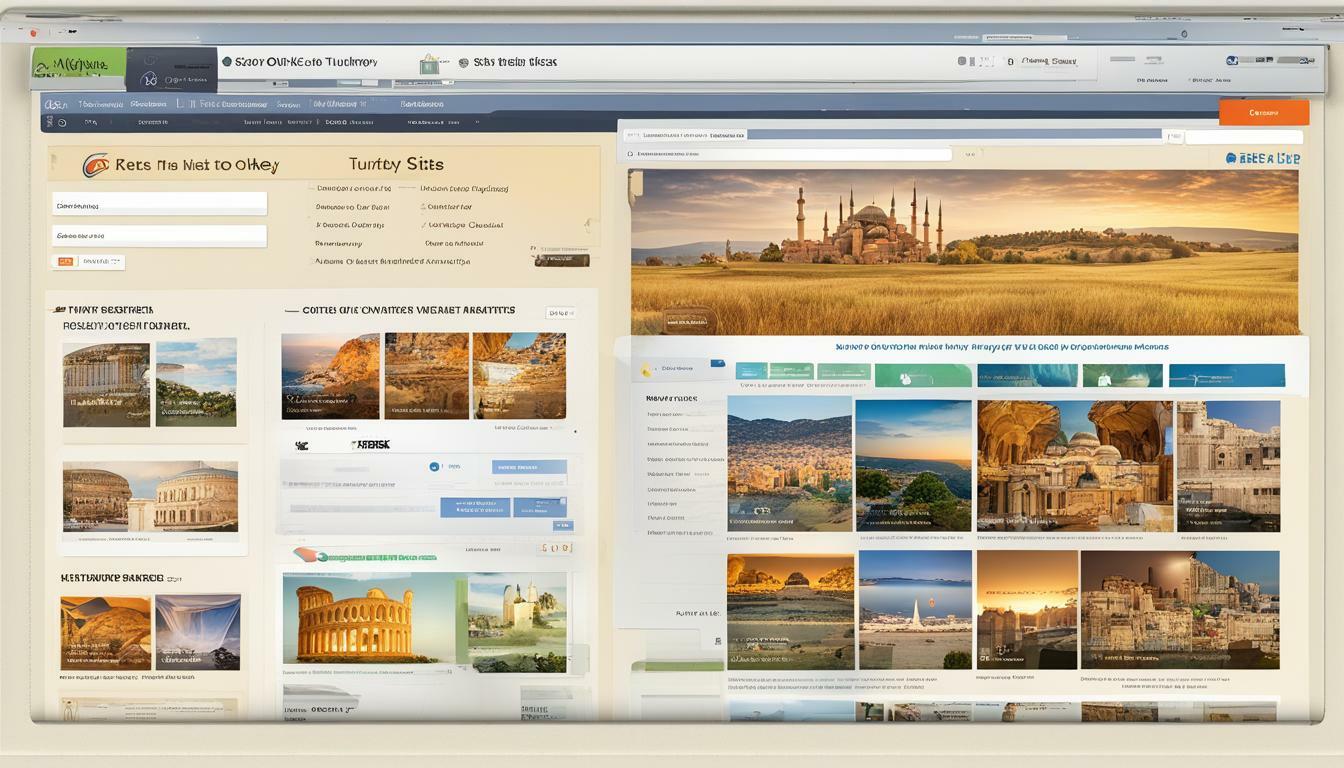Click the overlay badge on the mosque image
1344x768 pixels.
point(688,321)
